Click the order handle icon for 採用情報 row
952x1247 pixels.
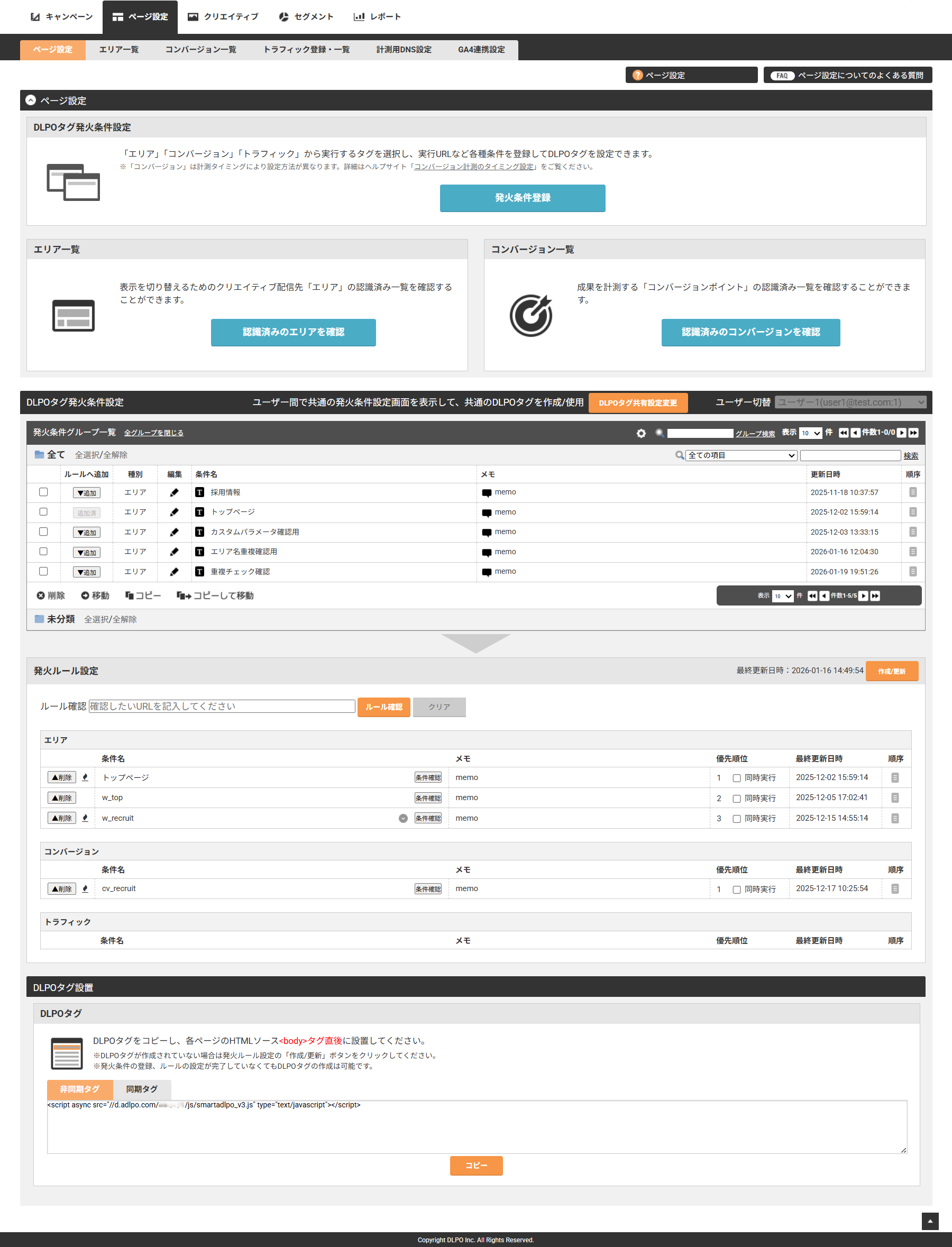[912, 492]
